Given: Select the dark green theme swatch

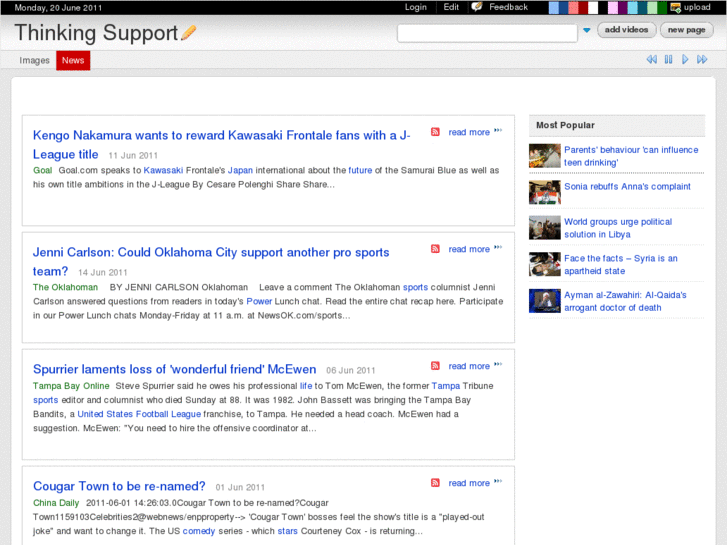Looking at the screenshot, I should pos(662,7).
